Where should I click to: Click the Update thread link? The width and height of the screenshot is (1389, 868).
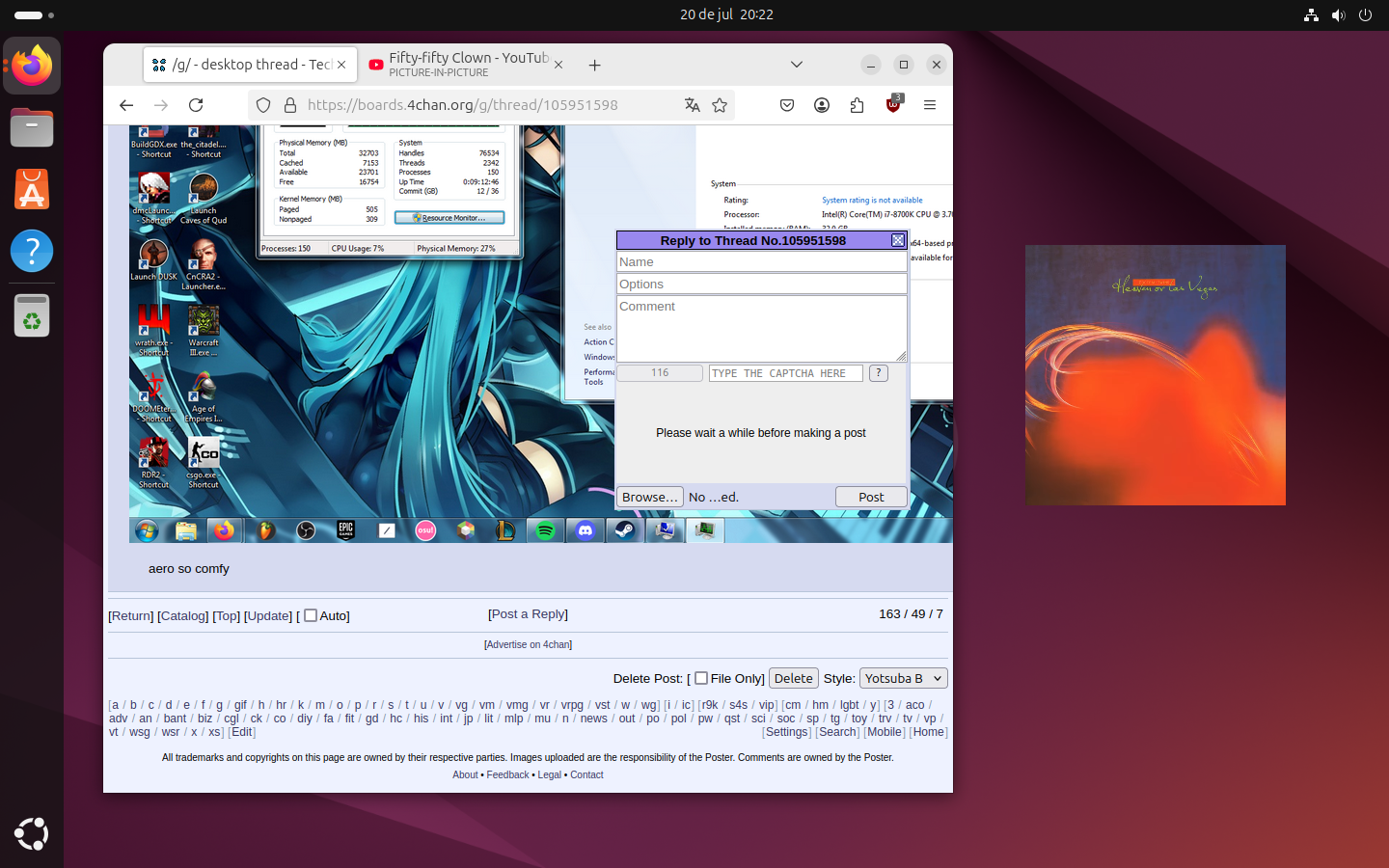coord(268,615)
